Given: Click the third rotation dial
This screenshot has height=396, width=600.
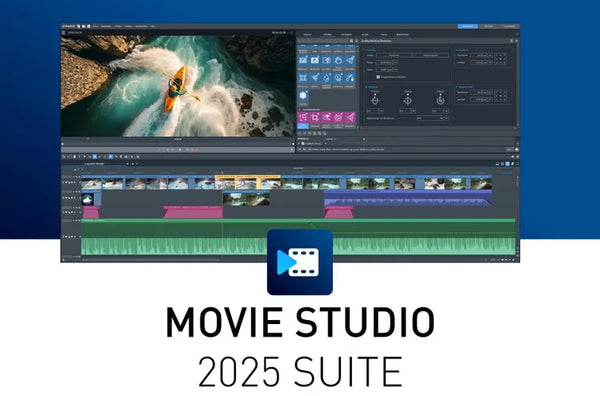Looking at the screenshot, I should [x=440, y=100].
